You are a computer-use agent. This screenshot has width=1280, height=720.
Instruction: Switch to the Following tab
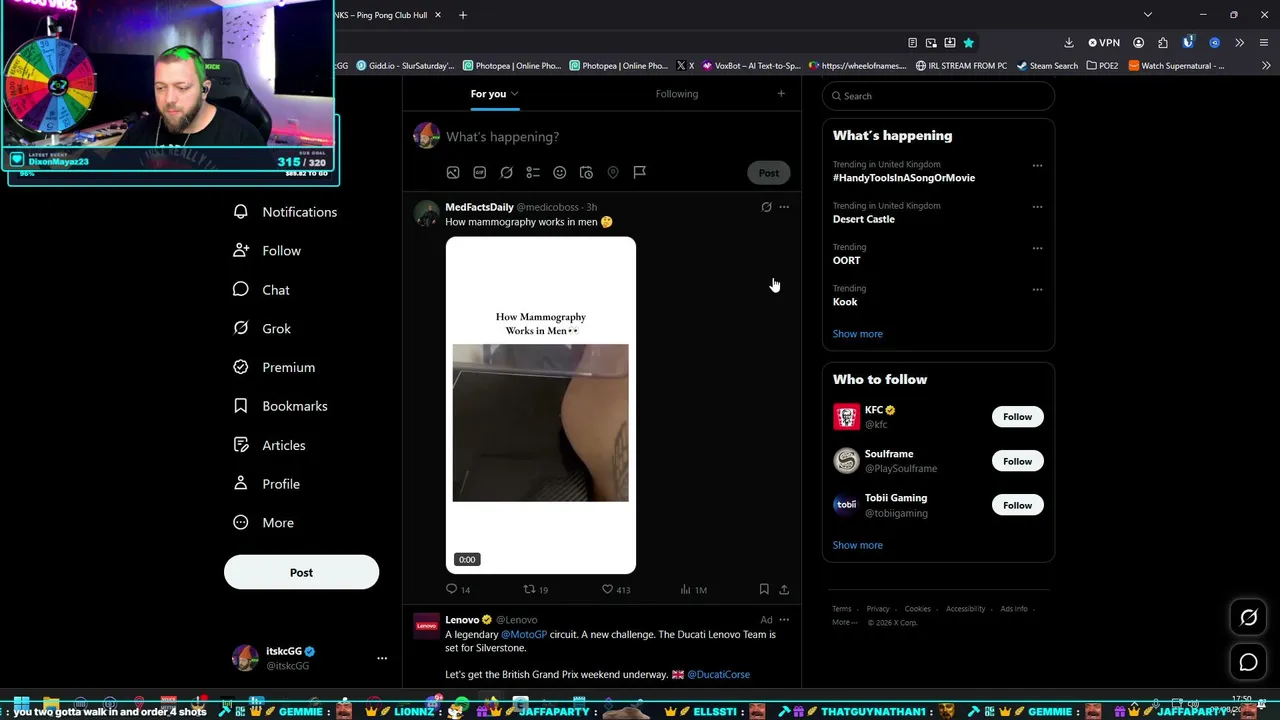pyautogui.click(x=677, y=94)
